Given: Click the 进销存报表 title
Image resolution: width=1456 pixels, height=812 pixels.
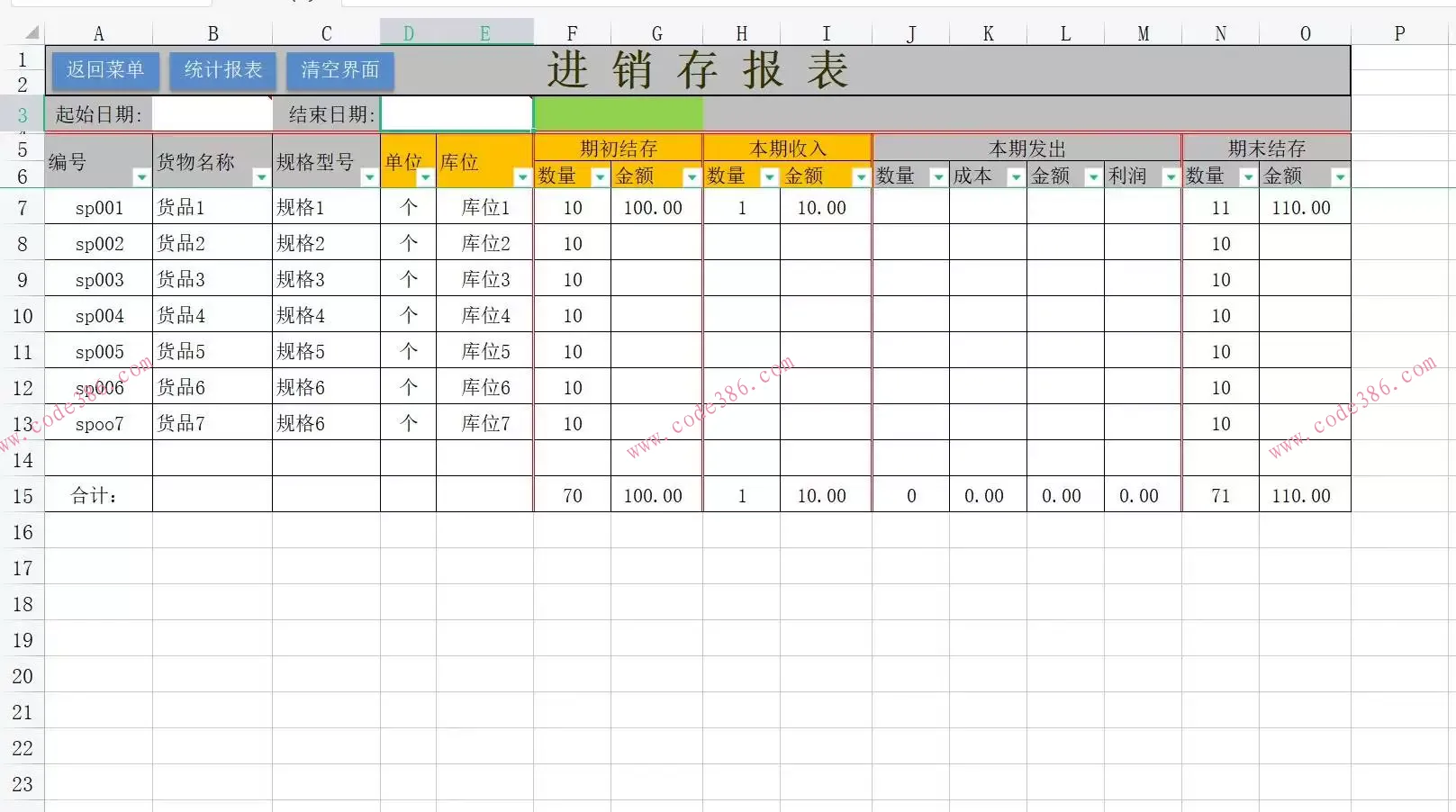Looking at the screenshot, I should point(698,70).
